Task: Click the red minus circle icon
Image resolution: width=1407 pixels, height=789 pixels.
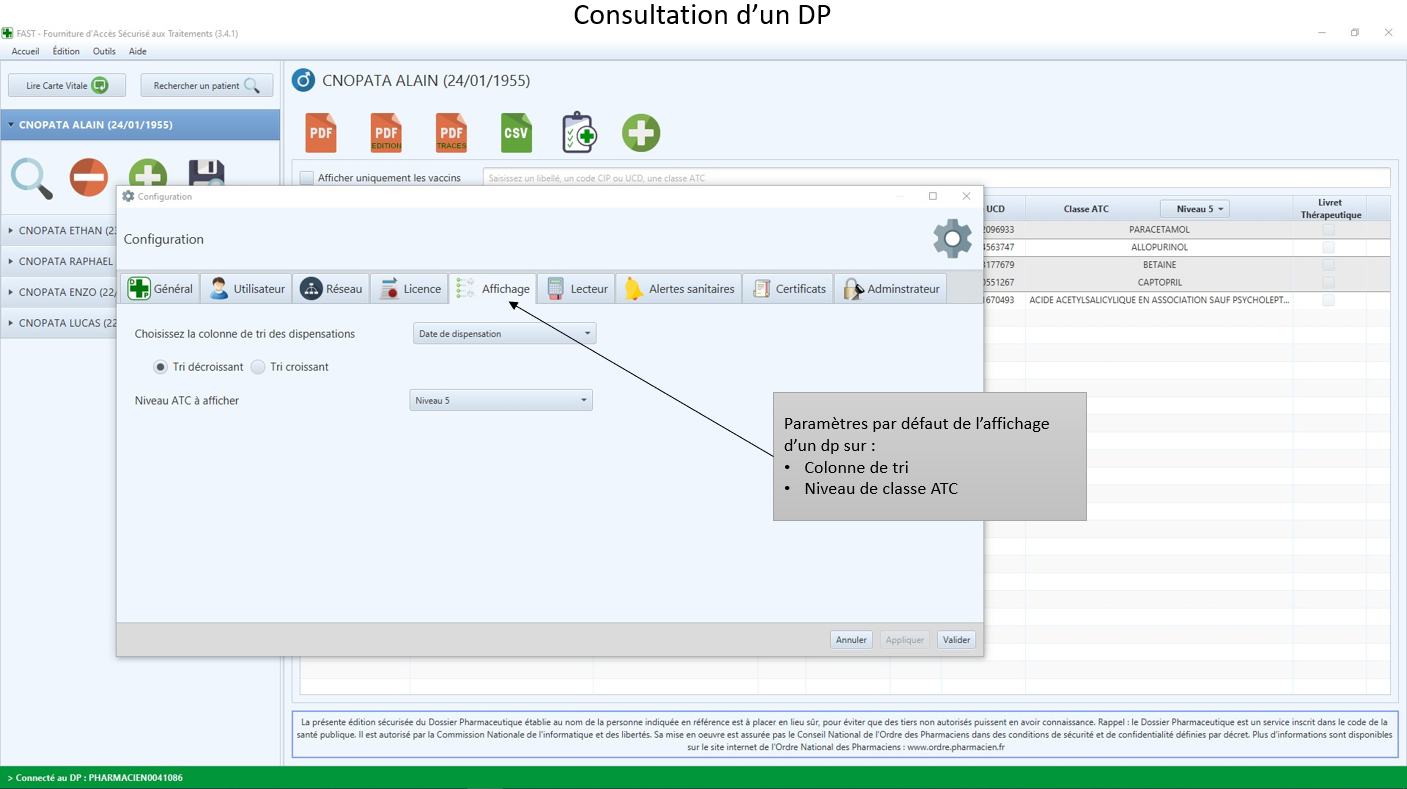Action: 89,177
